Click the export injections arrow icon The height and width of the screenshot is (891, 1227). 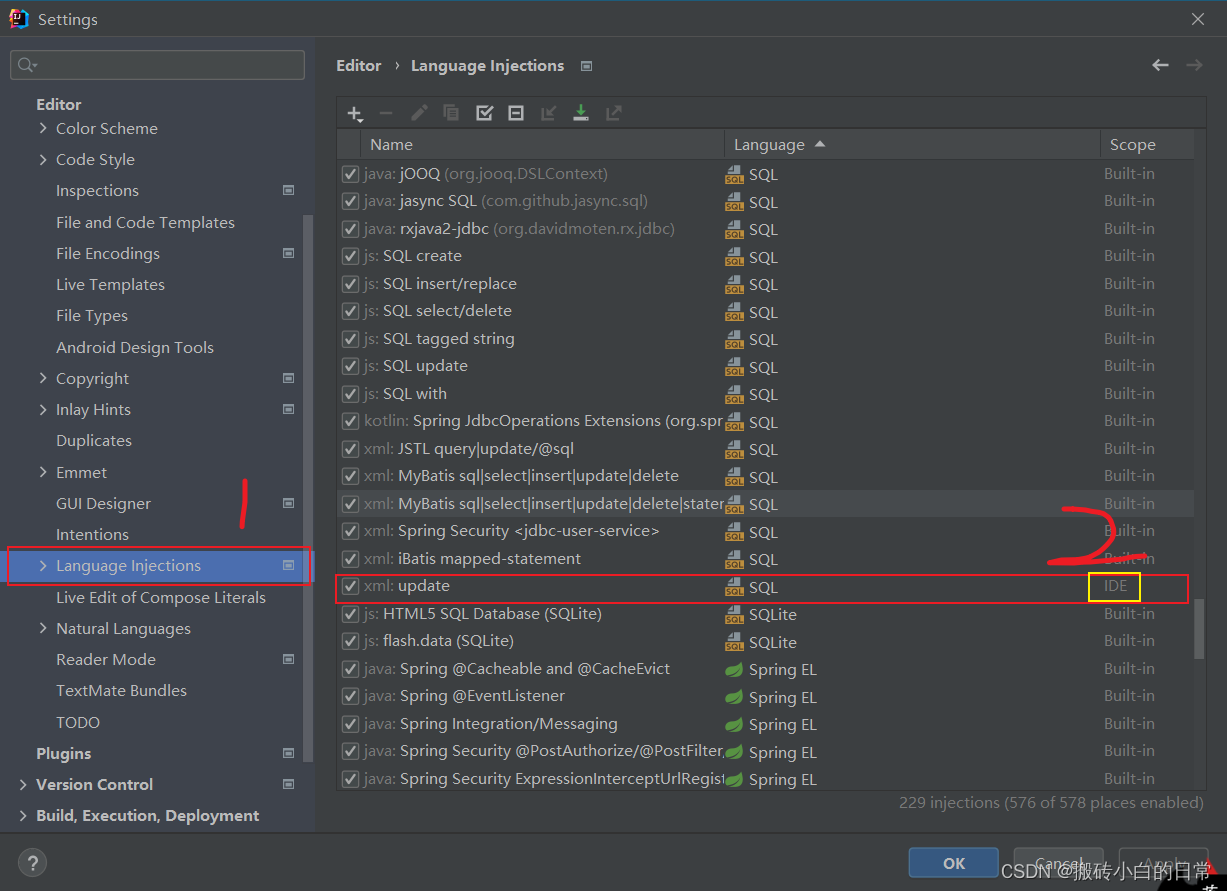[x=613, y=112]
